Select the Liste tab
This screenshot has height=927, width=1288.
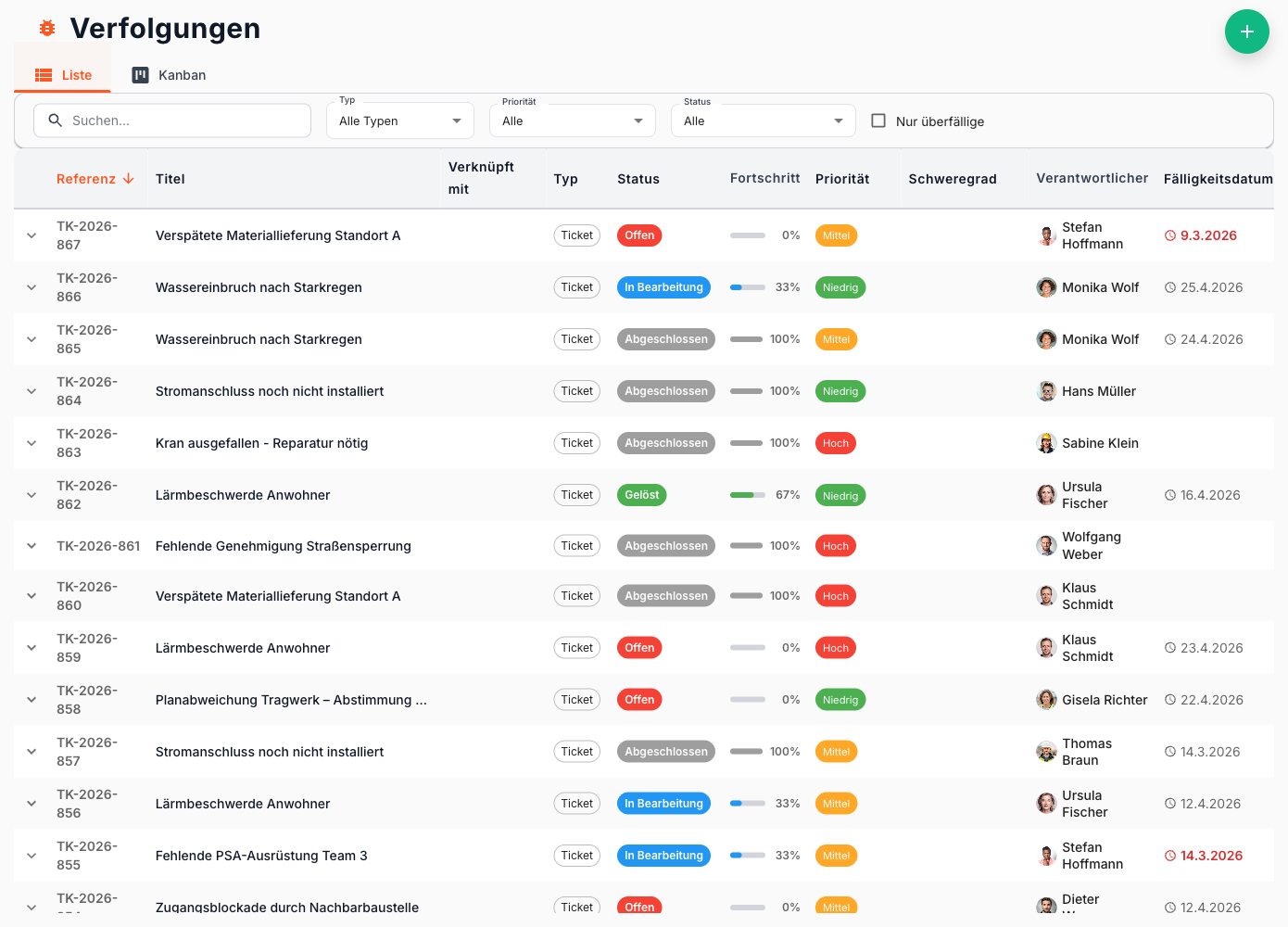click(63, 75)
